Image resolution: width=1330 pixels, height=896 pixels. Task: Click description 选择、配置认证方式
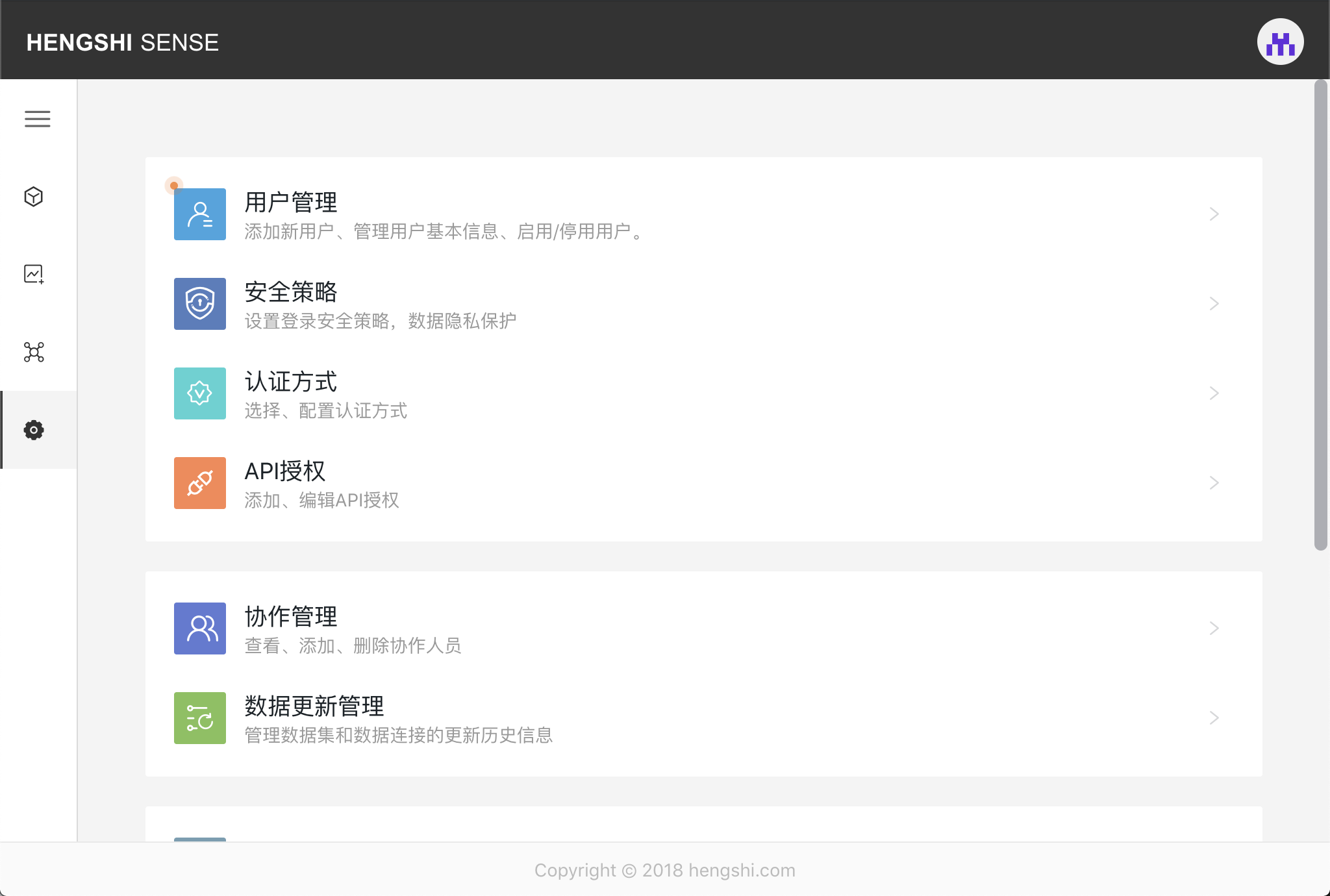pos(326,410)
